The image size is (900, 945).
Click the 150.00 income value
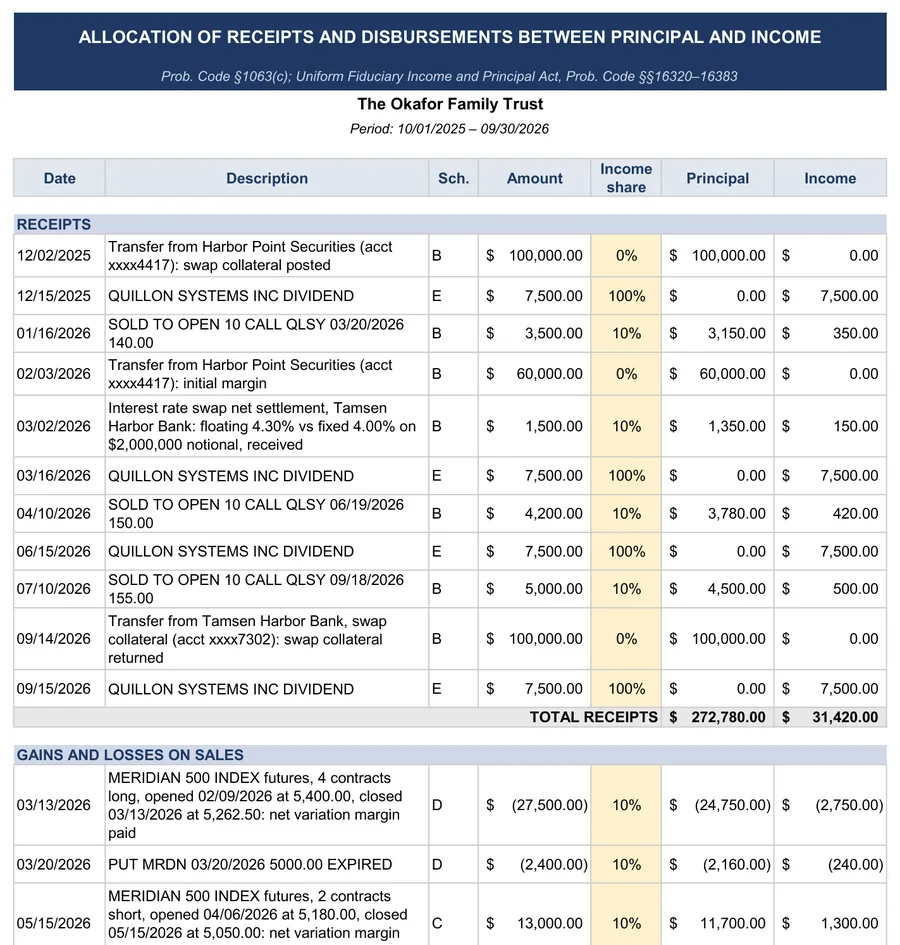[855, 426]
